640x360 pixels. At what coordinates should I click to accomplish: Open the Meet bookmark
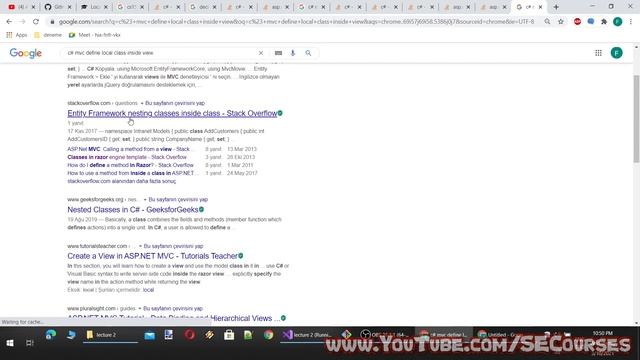(x=95, y=35)
